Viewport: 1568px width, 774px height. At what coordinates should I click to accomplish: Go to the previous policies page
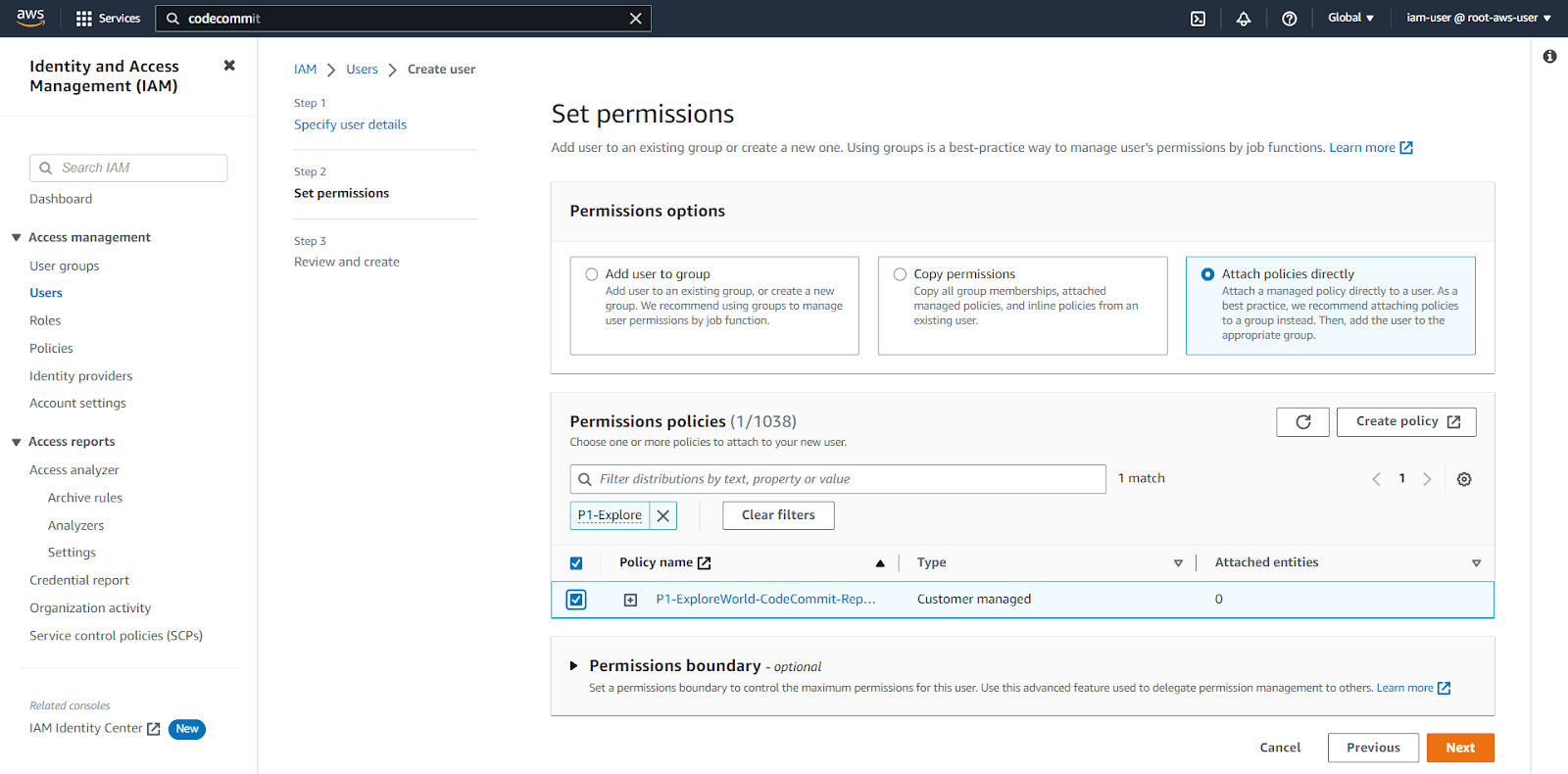(x=1376, y=479)
